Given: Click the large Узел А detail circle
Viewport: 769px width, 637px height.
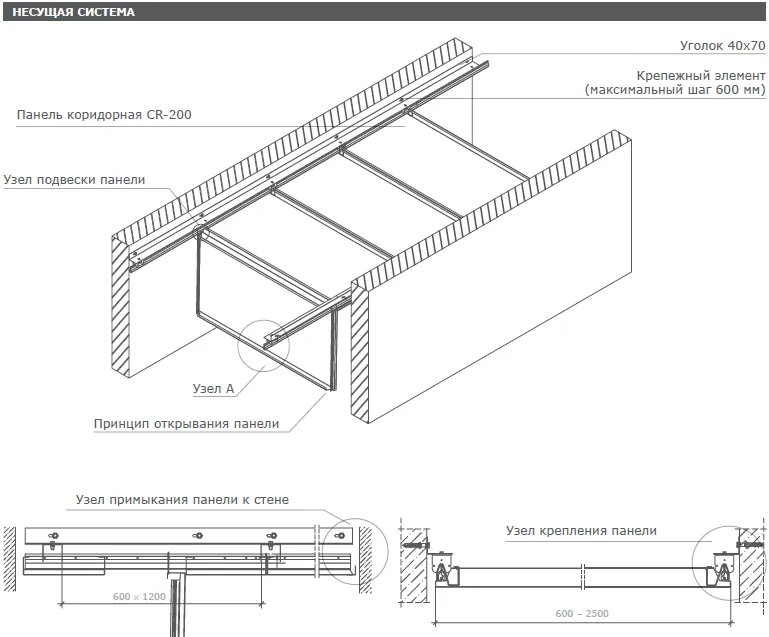Looking at the screenshot, I should tap(265, 344).
